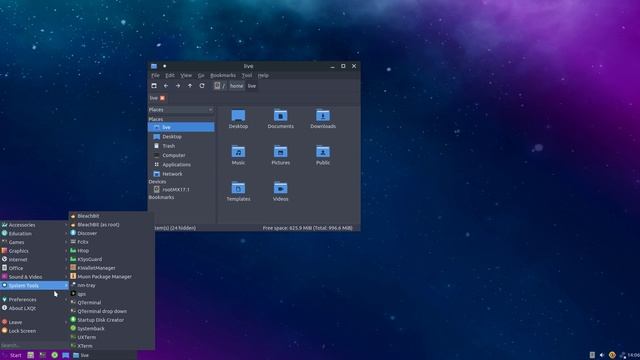Launch KSysGuard from System Tools
Image resolution: width=640 pixels, height=360 pixels.
(111, 259)
